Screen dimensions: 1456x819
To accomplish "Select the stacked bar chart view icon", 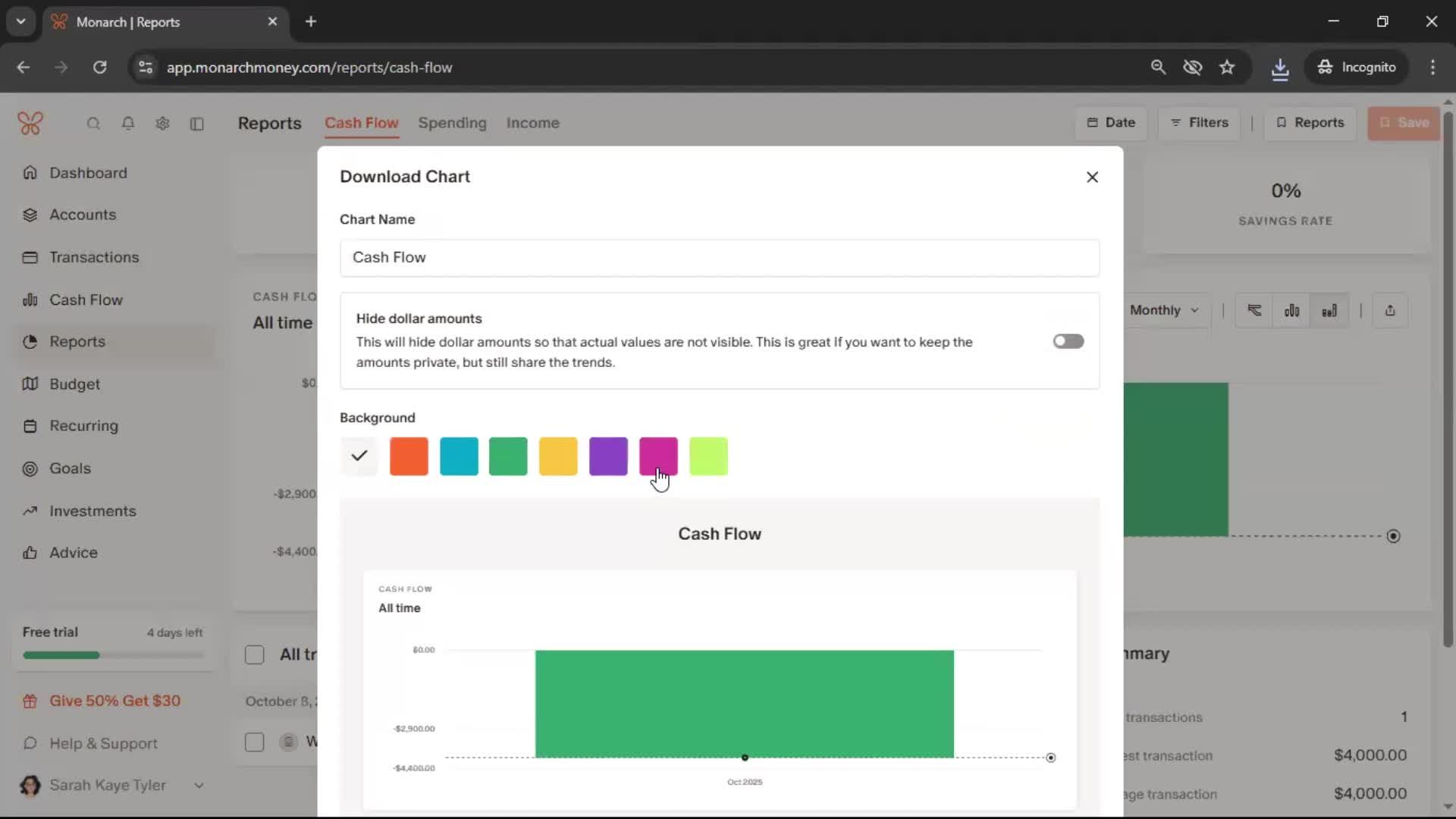I will point(1329,310).
